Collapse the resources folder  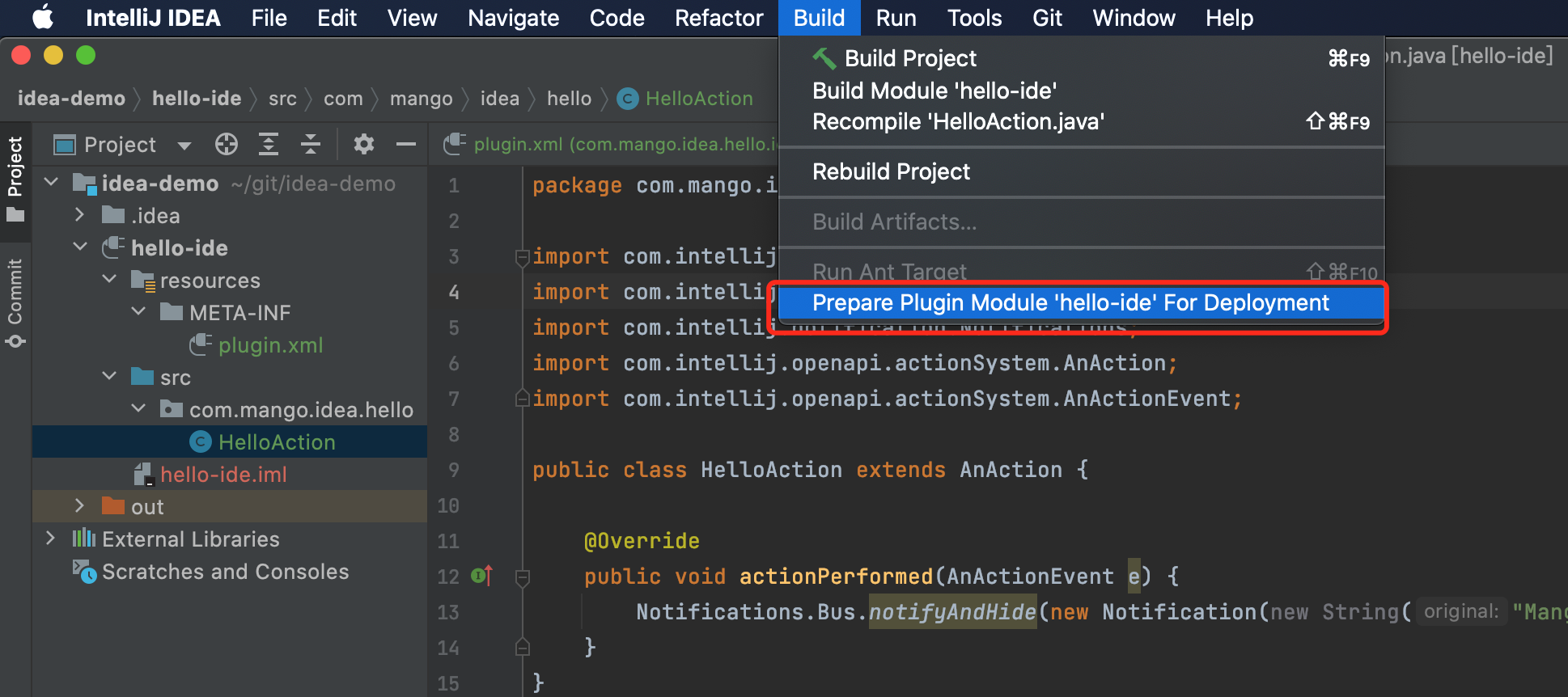pyautogui.click(x=109, y=280)
